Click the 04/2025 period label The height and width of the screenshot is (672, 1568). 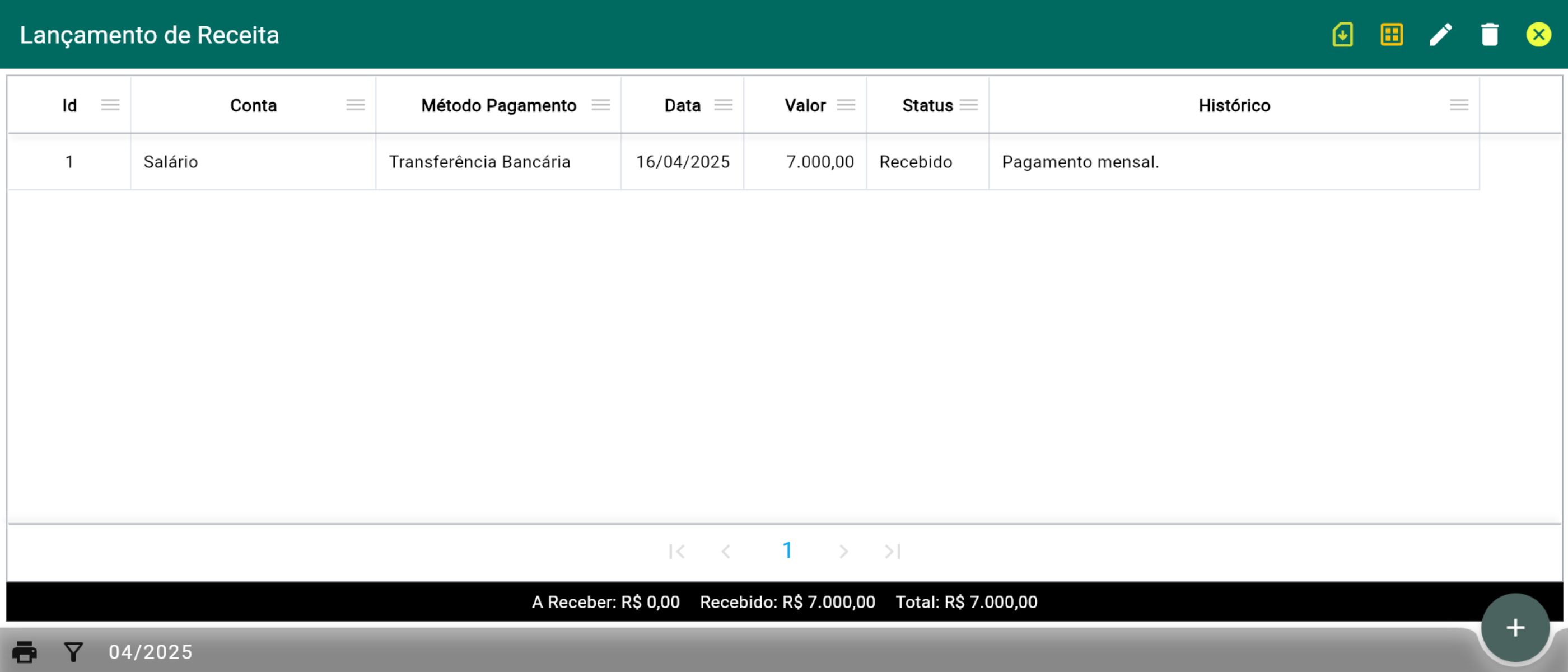click(x=150, y=652)
